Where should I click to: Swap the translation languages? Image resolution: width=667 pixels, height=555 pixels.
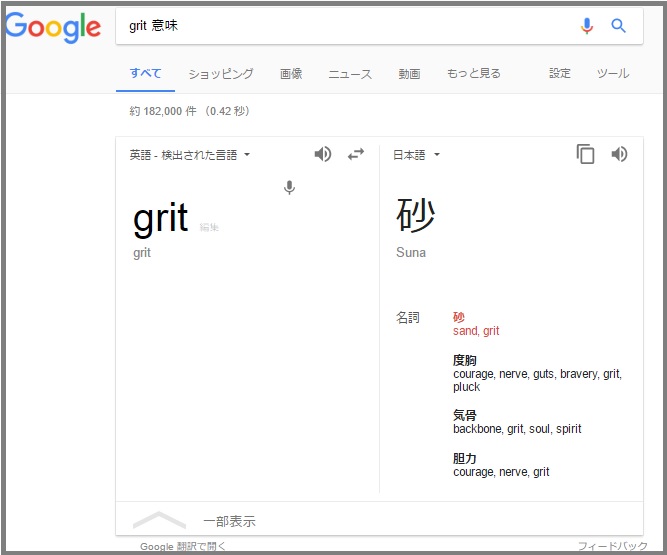pyautogui.click(x=356, y=154)
